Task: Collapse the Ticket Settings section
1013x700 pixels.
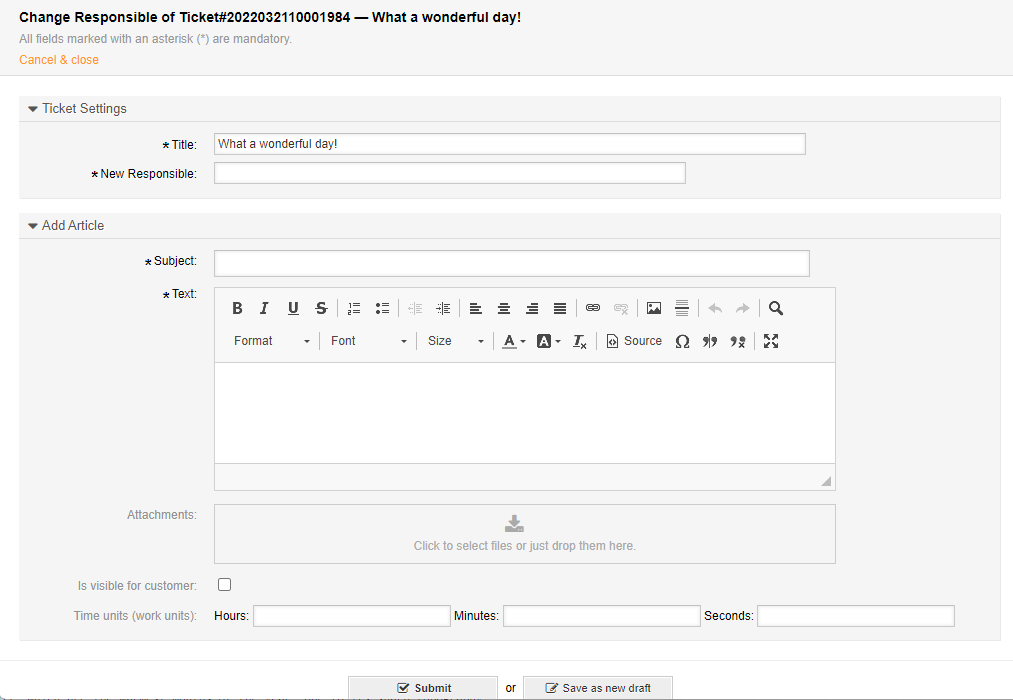Action: 33,109
